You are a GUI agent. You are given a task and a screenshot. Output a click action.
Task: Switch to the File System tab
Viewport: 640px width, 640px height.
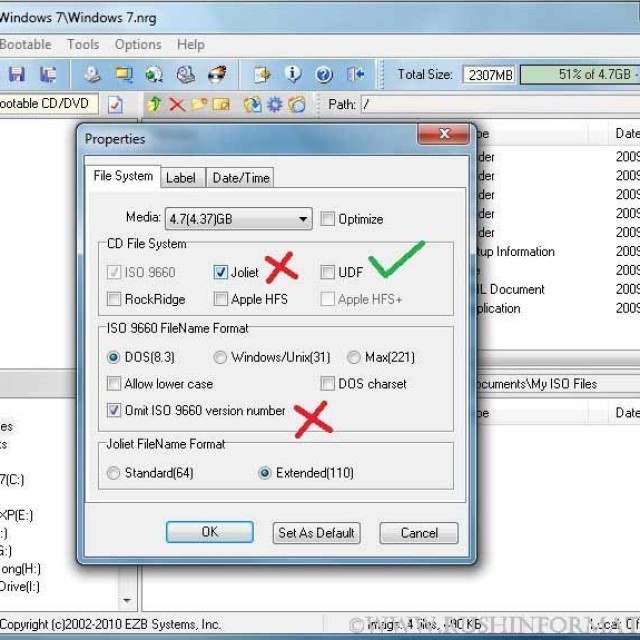[x=123, y=176]
